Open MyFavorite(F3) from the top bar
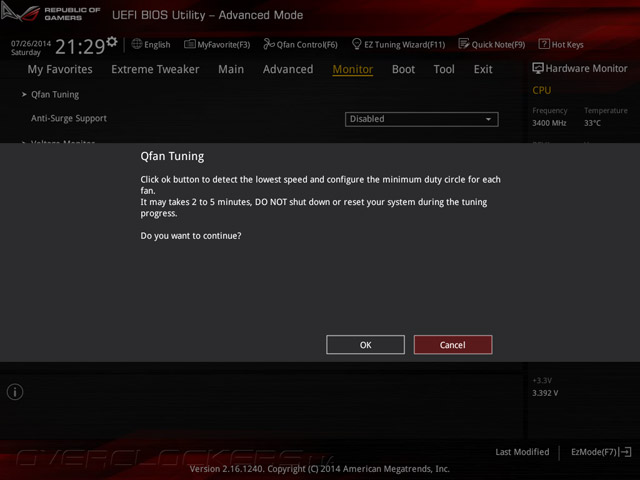 217,44
